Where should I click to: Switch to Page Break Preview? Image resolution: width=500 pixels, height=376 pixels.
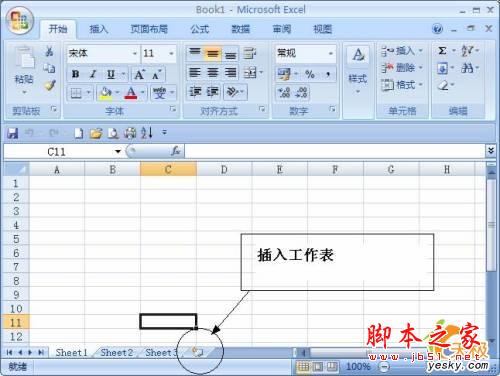tap(332, 367)
